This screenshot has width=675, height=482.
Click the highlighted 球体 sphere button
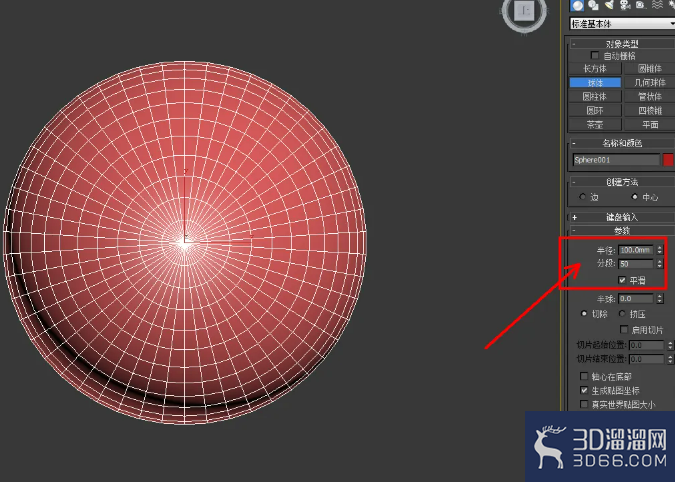pyautogui.click(x=595, y=83)
